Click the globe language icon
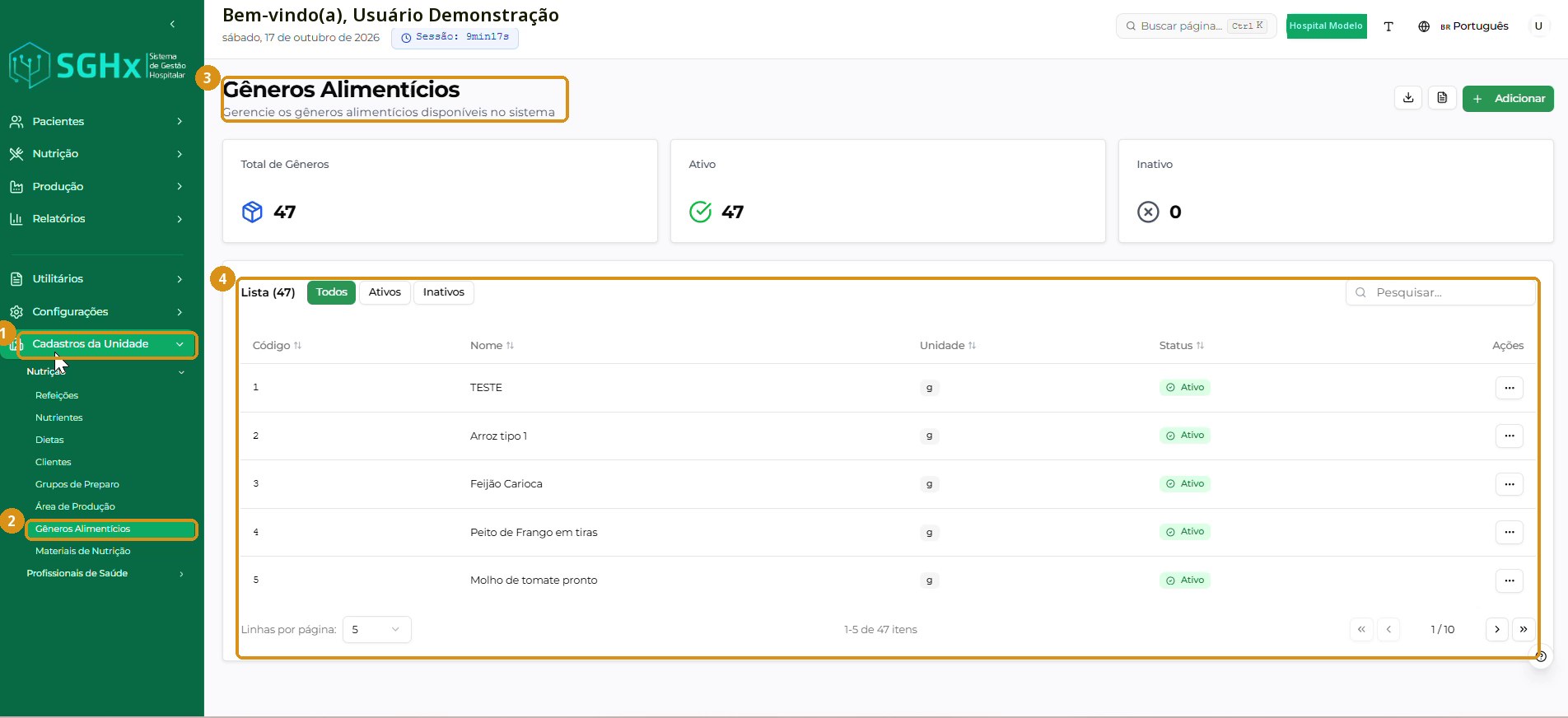 pyautogui.click(x=1424, y=26)
